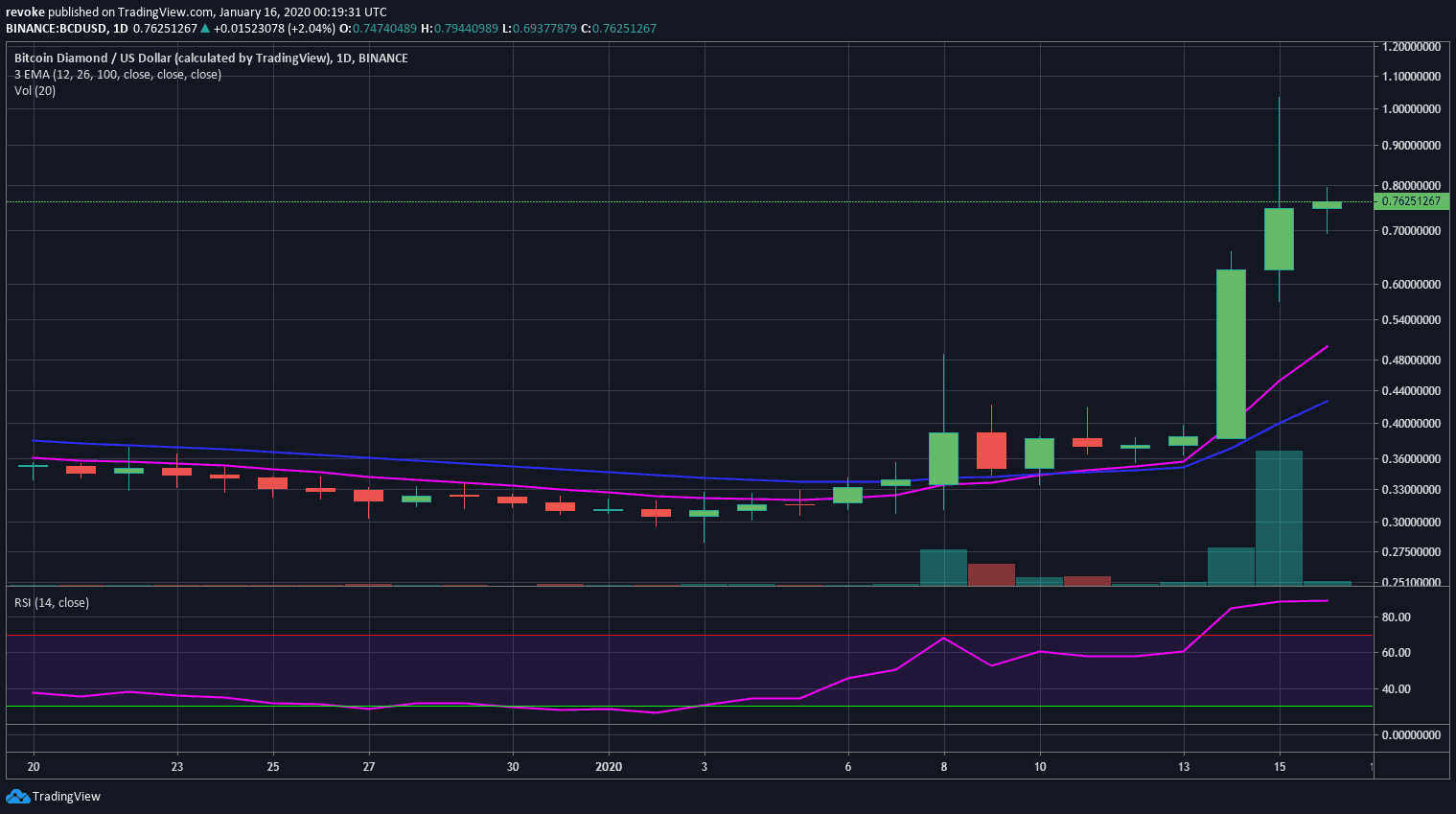Select the 3 EMA indicator label
The height and width of the screenshot is (814, 1456).
[x=117, y=75]
